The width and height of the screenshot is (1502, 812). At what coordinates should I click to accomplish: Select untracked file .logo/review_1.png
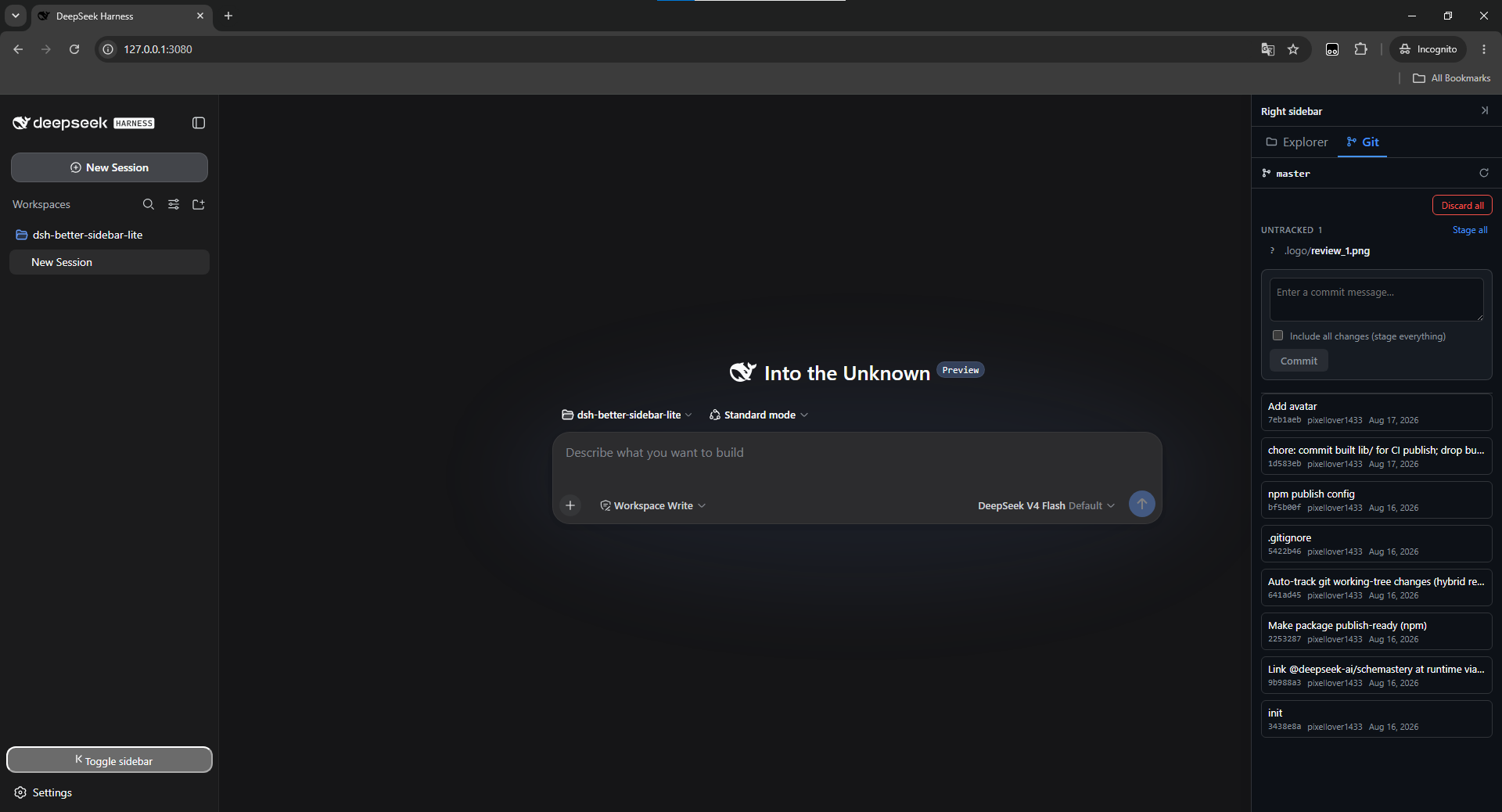[1377, 251]
